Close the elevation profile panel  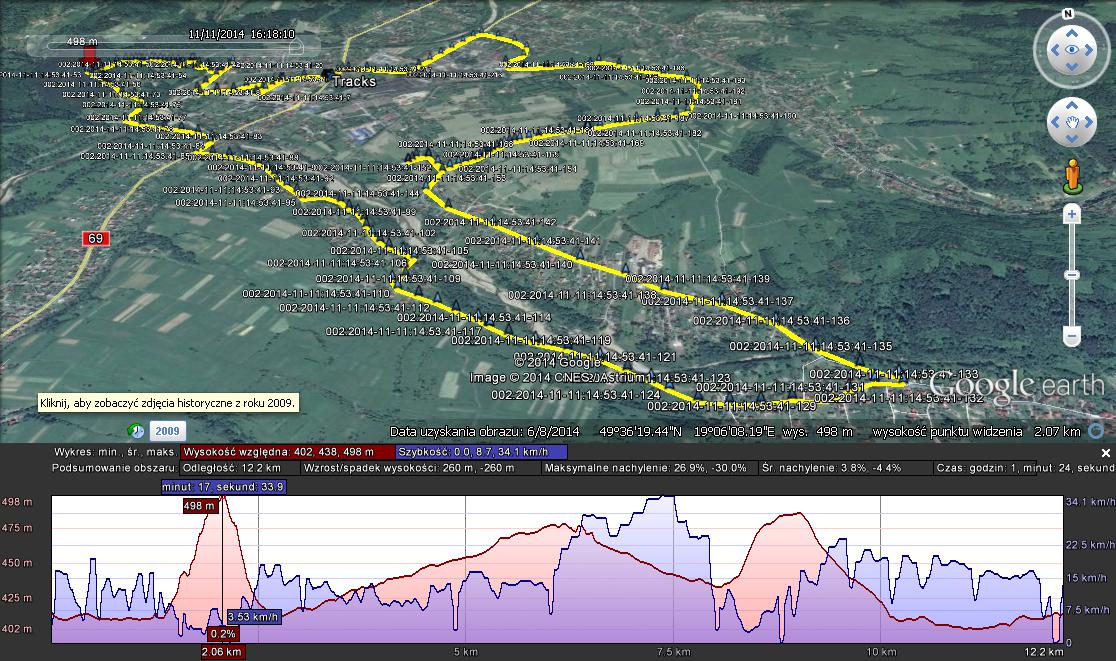click(x=1107, y=451)
